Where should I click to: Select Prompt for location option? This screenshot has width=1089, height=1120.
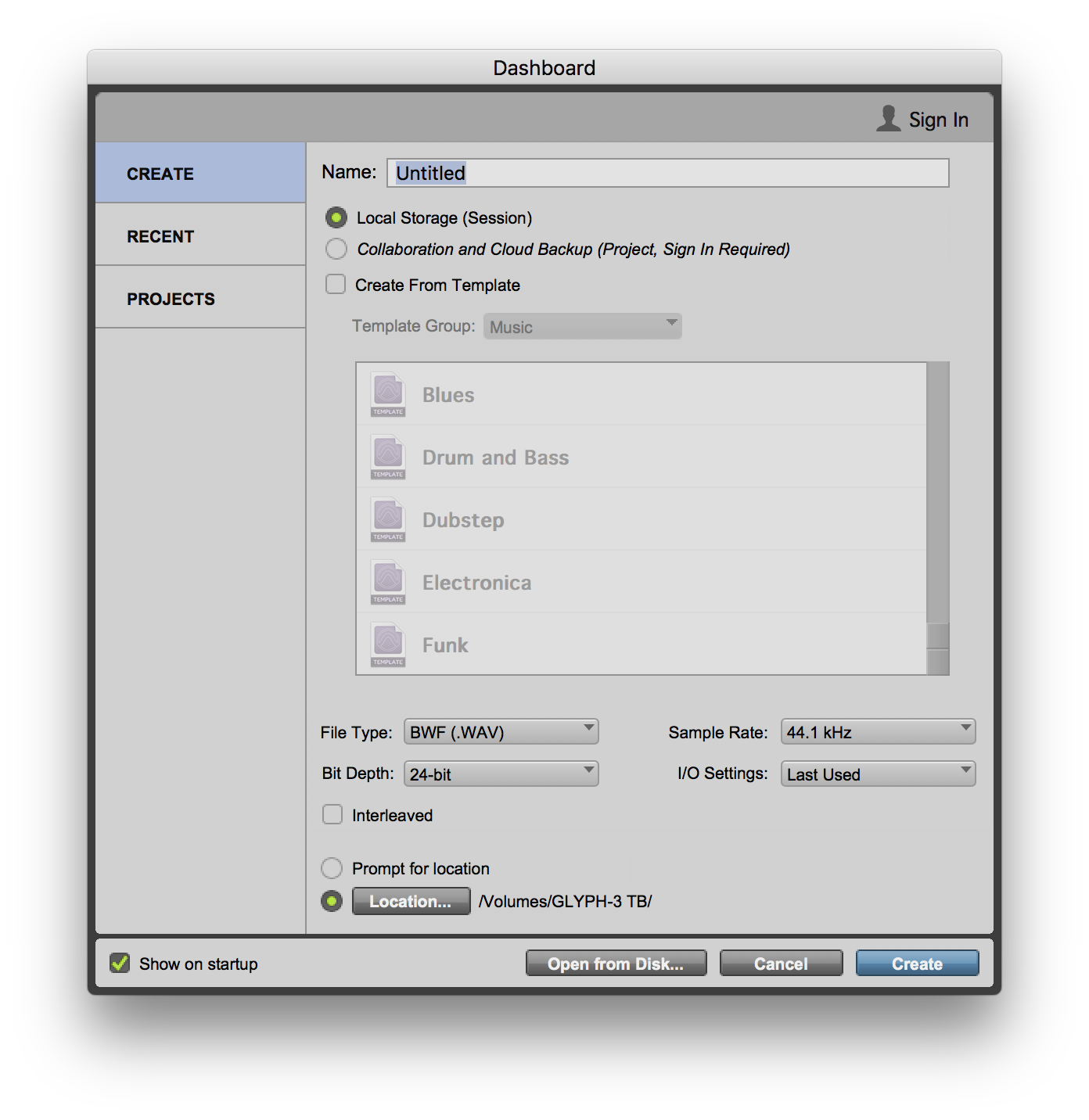point(332,868)
